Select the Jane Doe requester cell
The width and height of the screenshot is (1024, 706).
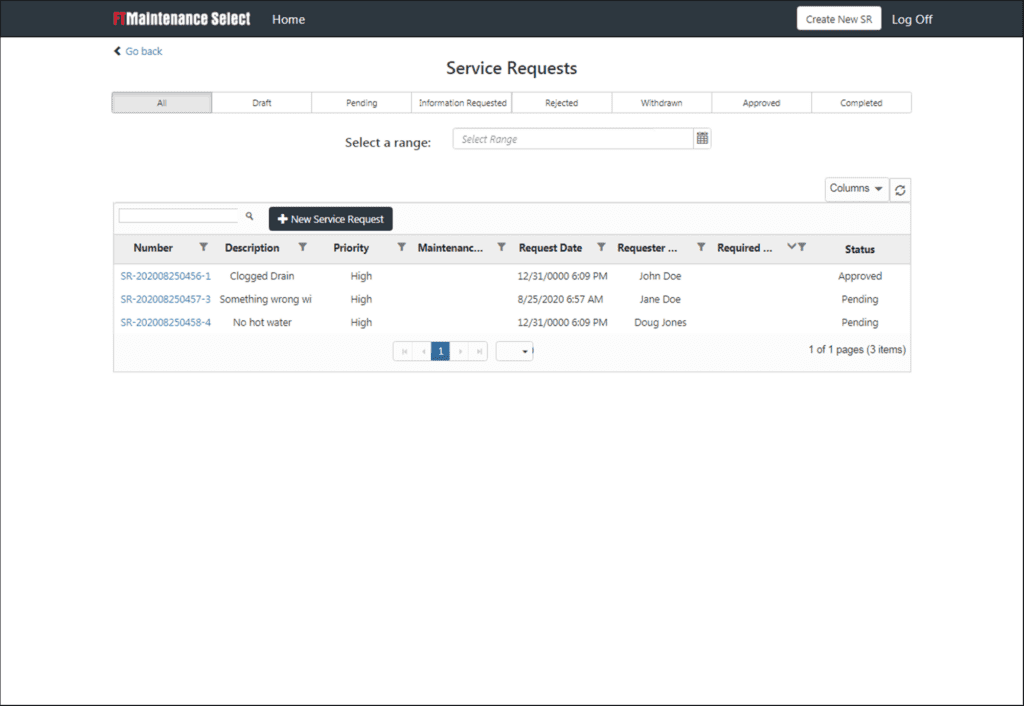point(660,299)
